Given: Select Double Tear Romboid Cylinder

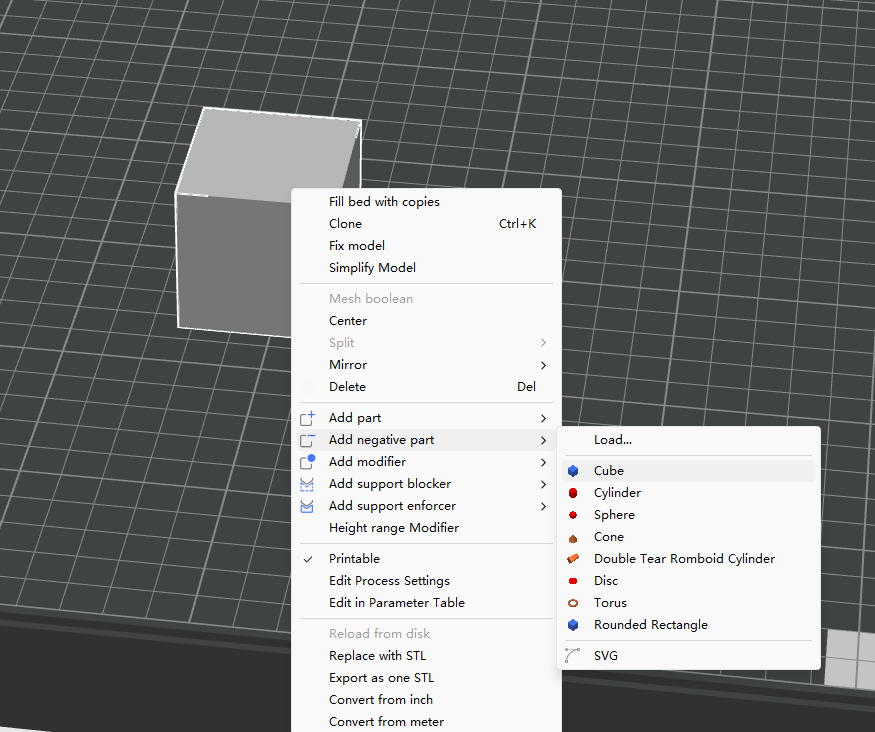Looking at the screenshot, I should [x=684, y=559].
